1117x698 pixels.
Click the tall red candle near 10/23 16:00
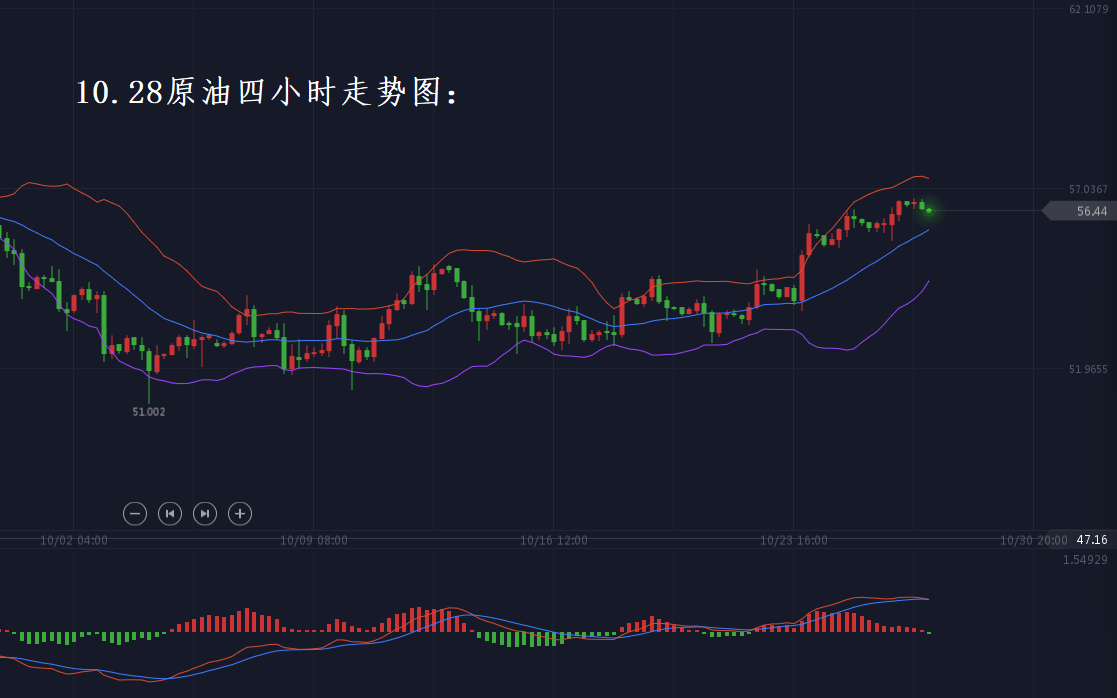(x=802, y=277)
